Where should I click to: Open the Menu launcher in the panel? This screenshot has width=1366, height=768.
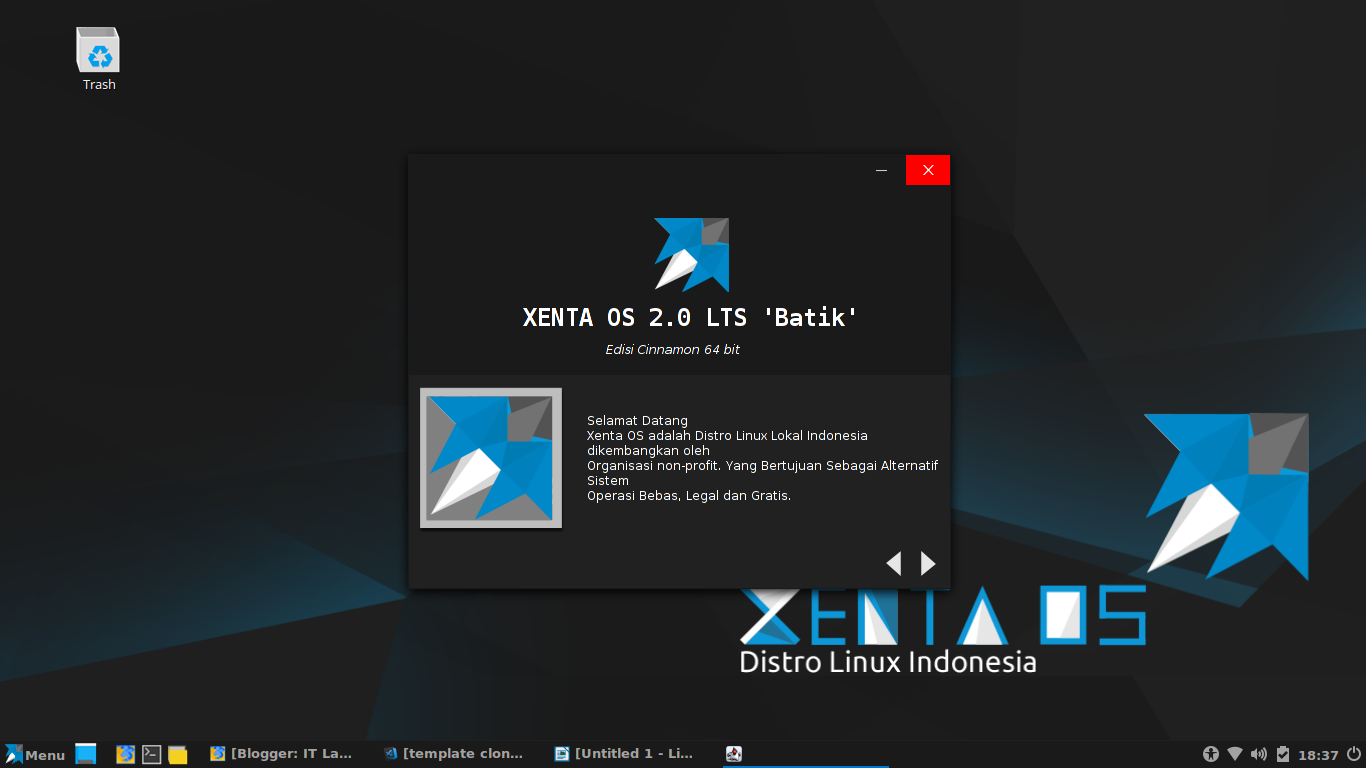(x=35, y=754)
